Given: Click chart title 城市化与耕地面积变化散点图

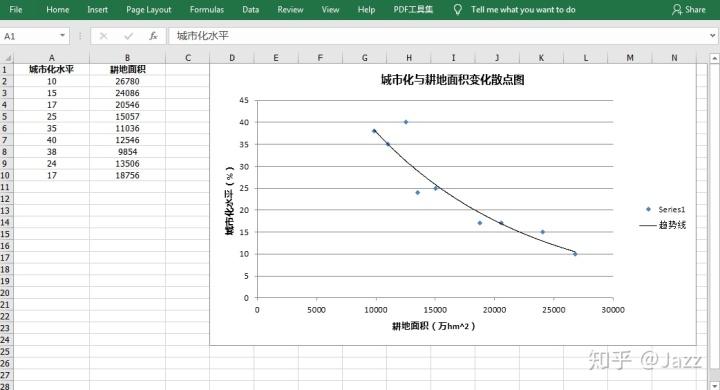Looking at the screenshot, I should [452, 80].
